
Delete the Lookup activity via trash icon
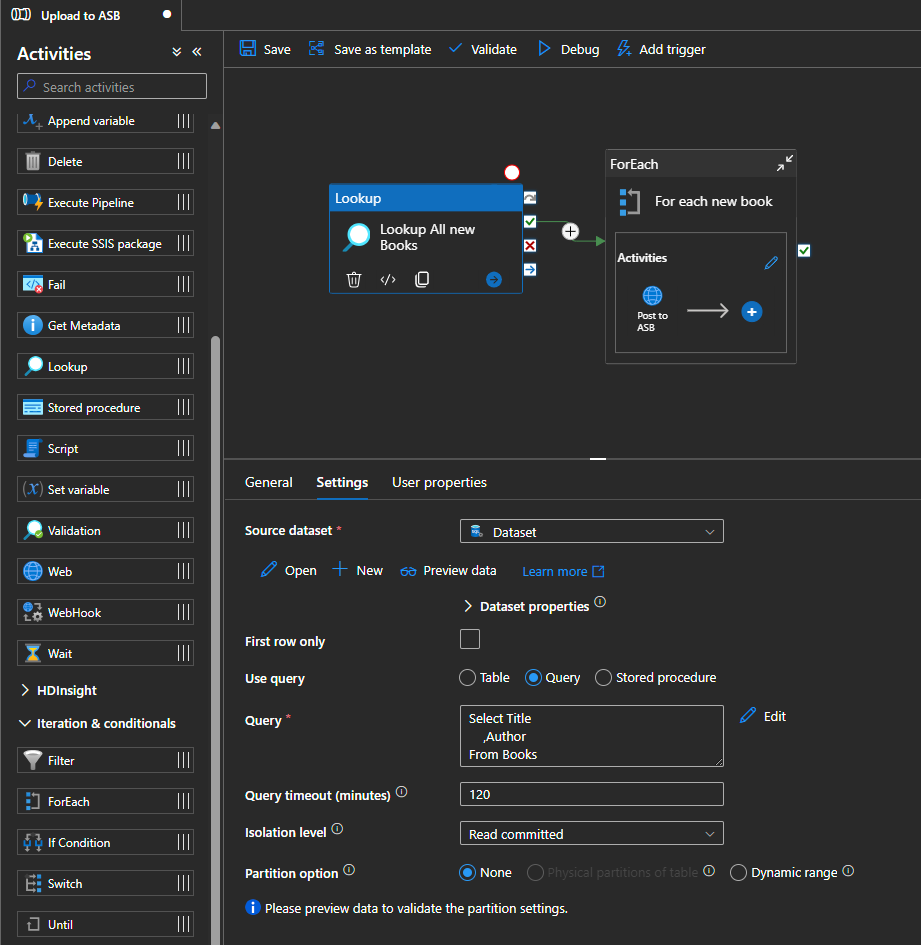pos(354,280)
